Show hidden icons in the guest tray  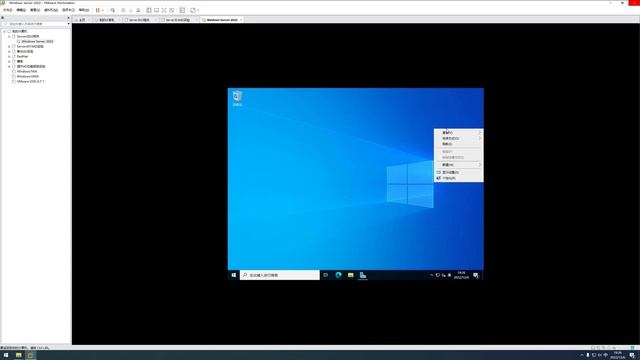click(431, 275)
